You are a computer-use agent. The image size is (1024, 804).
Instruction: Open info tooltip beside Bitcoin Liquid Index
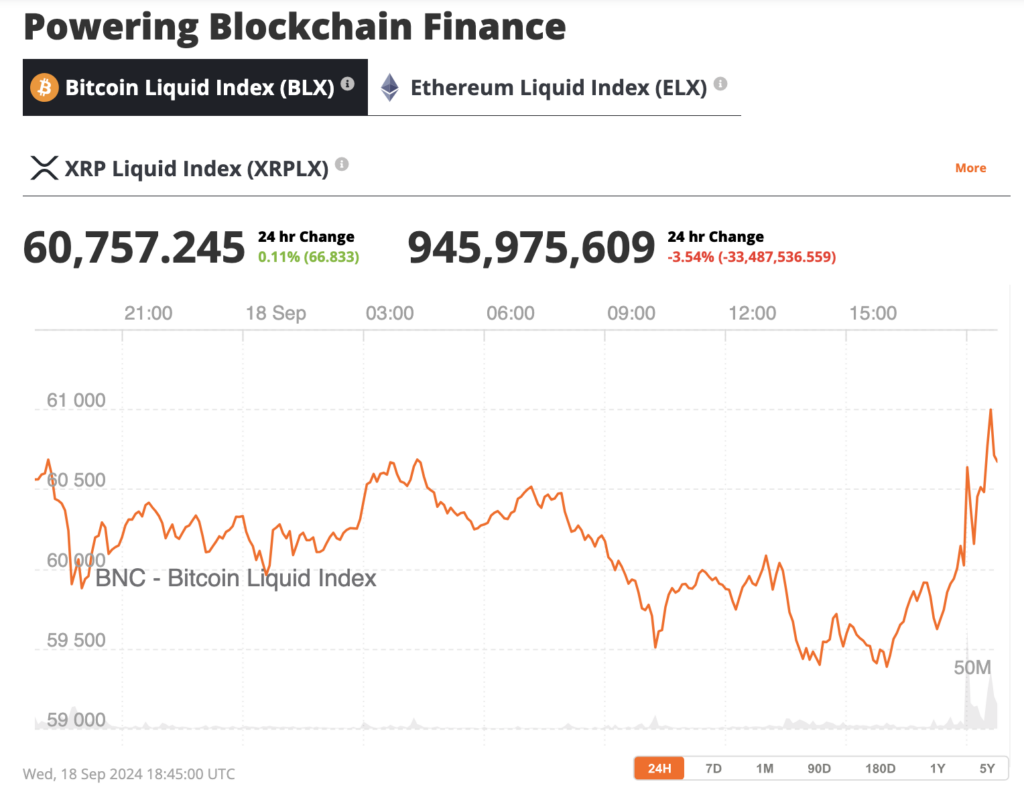click(348, 84)
